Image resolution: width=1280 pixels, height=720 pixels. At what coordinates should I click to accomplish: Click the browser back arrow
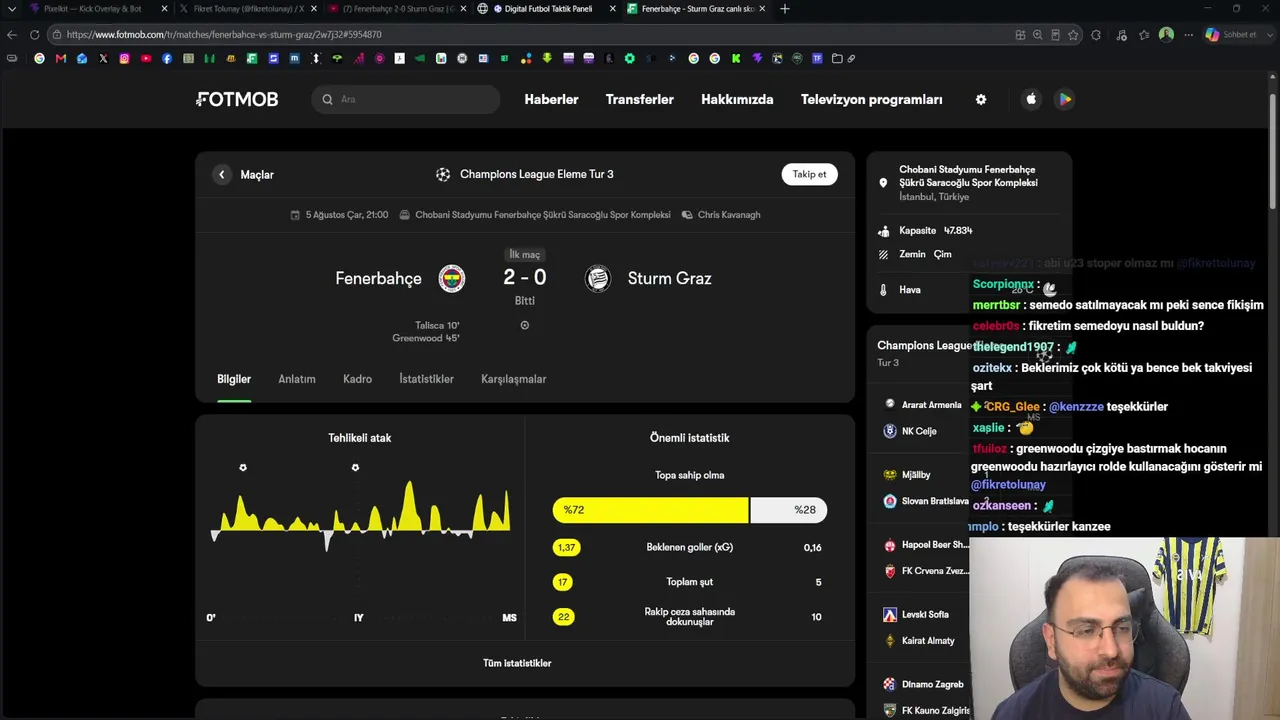(12, 34)
